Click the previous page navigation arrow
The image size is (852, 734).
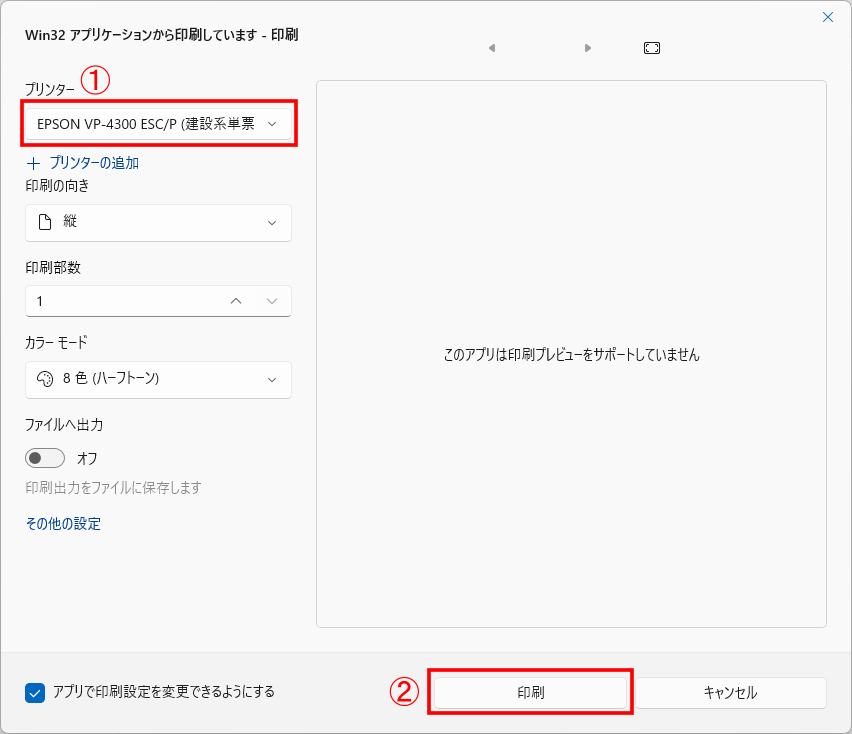click(x=491, y=47)
